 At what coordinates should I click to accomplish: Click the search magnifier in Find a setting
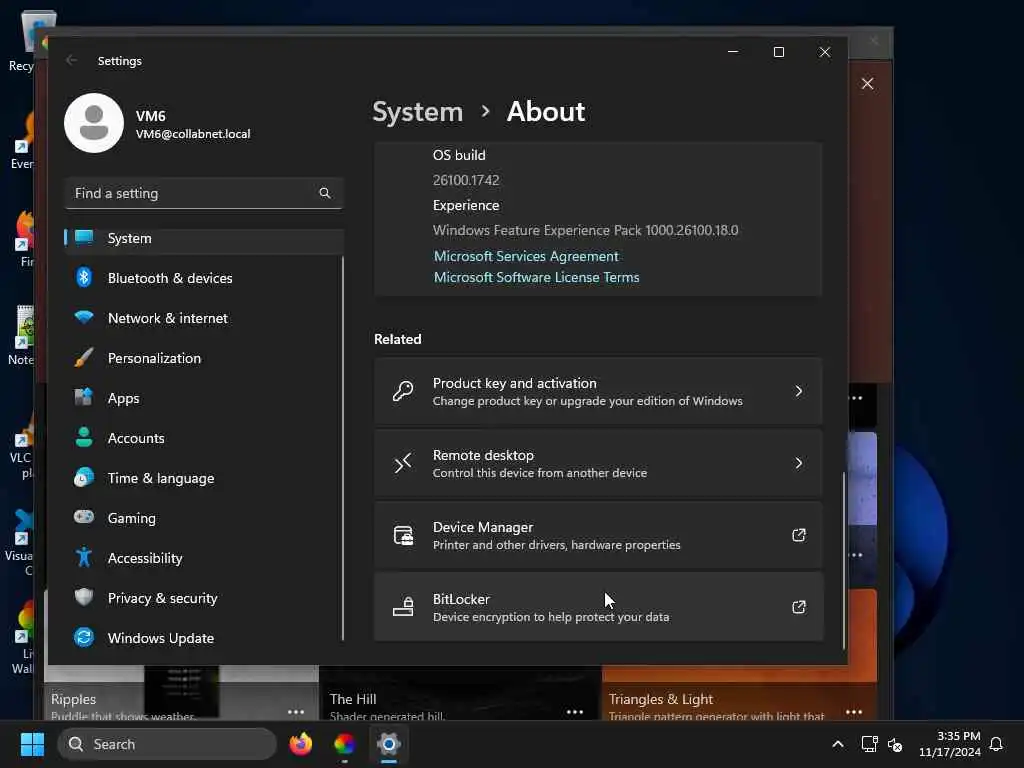(x=325, y=193)
